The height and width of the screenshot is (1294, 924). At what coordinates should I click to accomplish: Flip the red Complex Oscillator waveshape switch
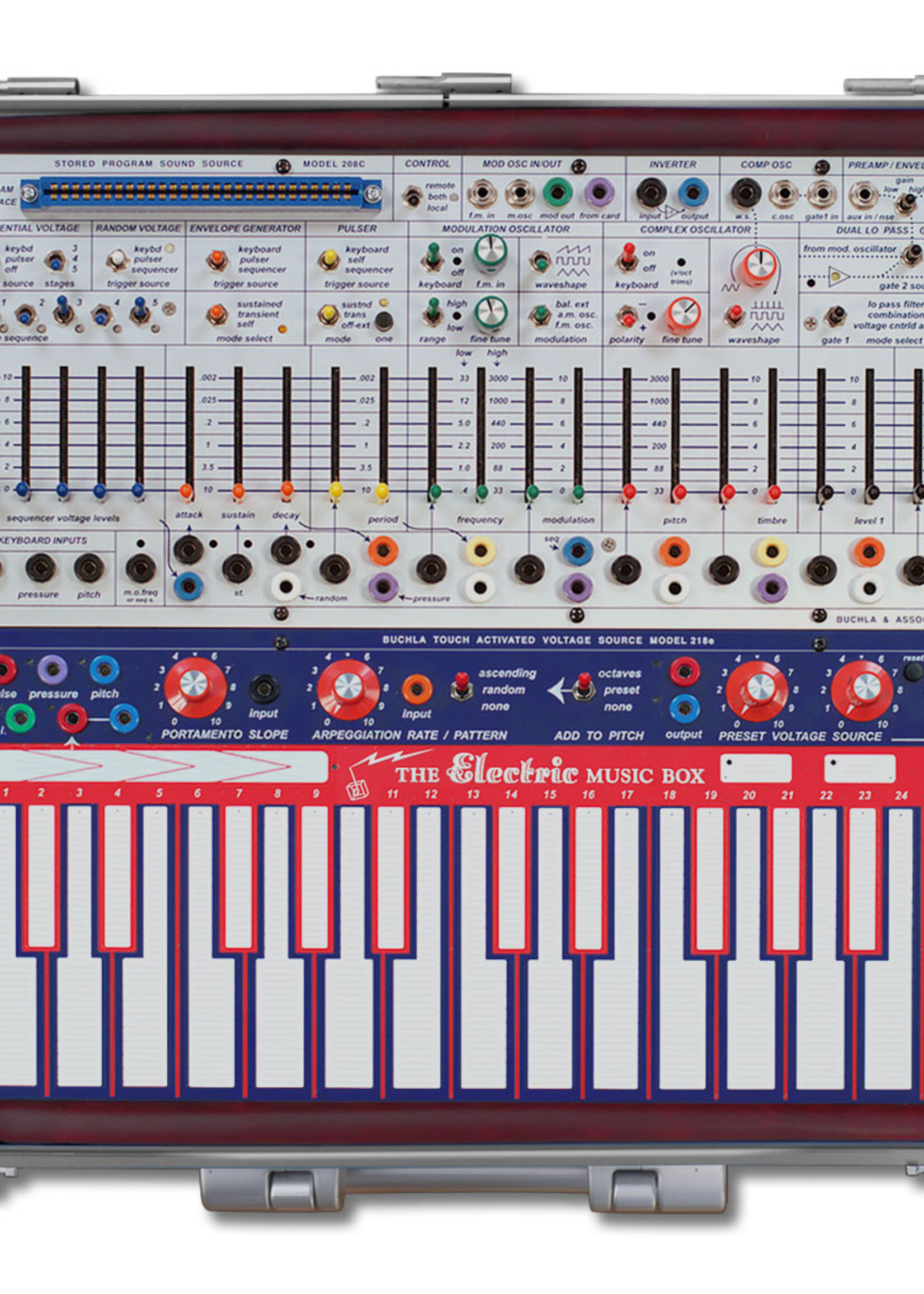click(735, 316)
